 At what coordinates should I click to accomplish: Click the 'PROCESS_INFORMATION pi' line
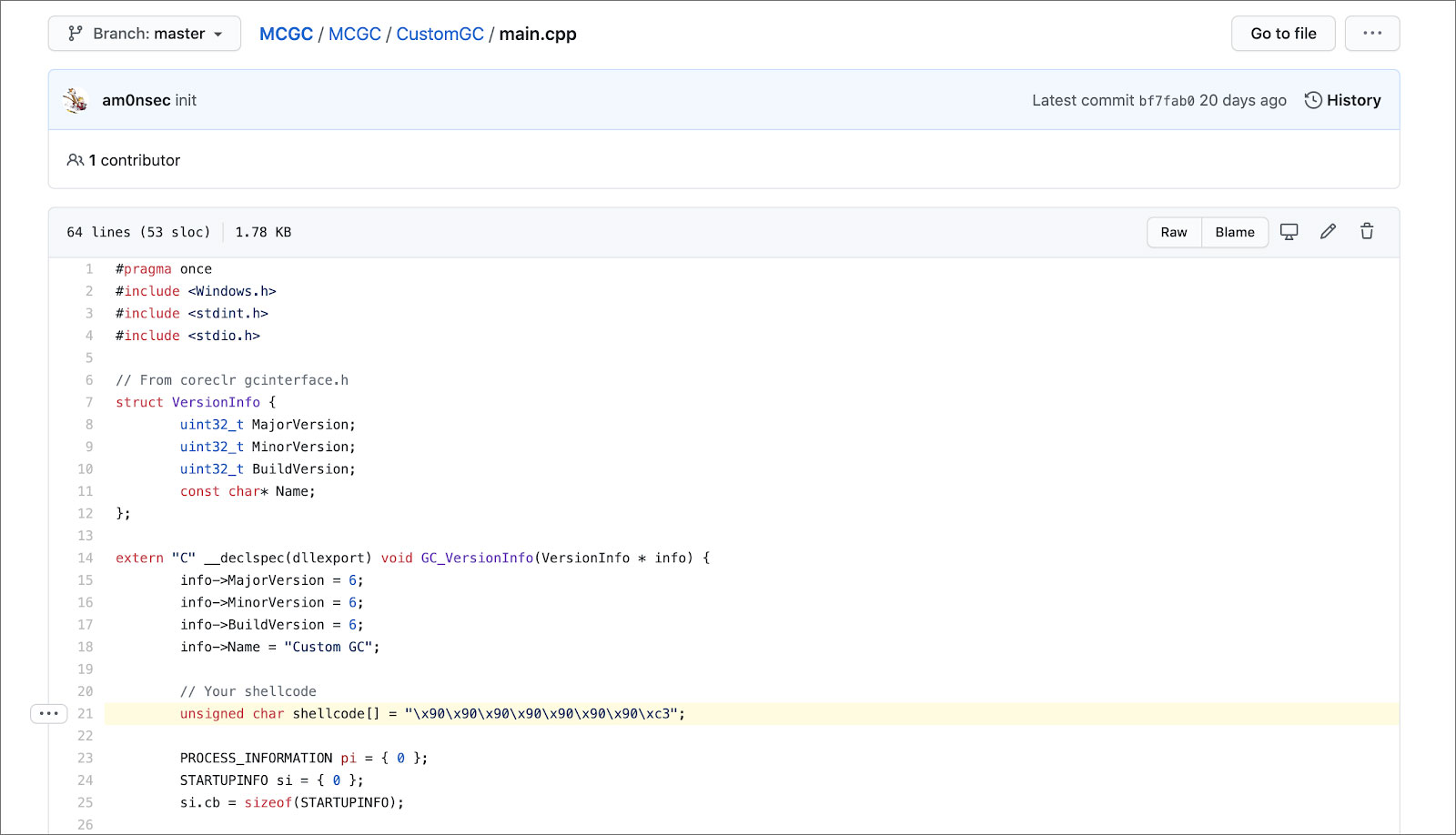[x=304, y=759]
